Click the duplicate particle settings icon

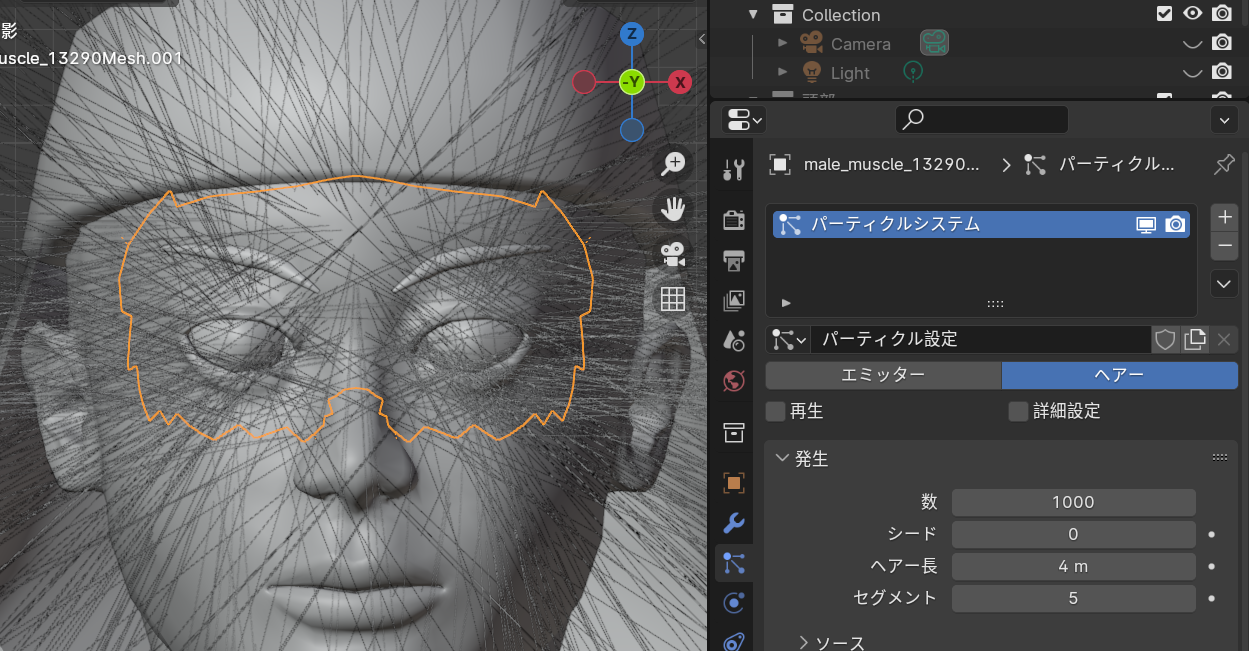[x=1195, y=339]
